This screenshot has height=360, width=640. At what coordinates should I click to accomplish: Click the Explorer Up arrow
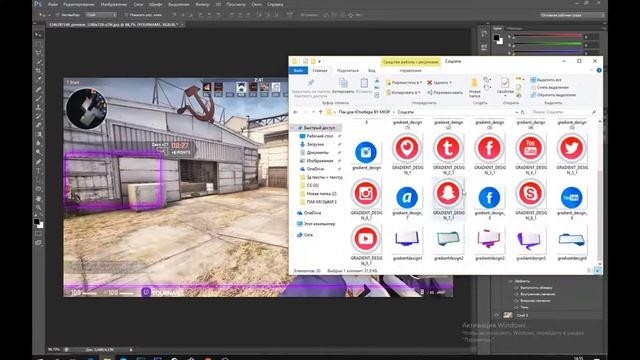tap(320, 112)
